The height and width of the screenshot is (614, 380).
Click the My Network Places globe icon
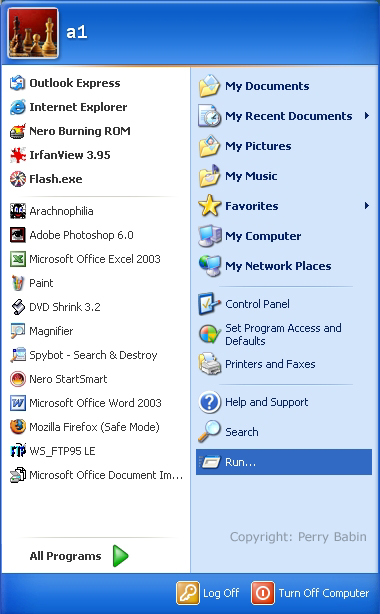(x=209, y=266)
